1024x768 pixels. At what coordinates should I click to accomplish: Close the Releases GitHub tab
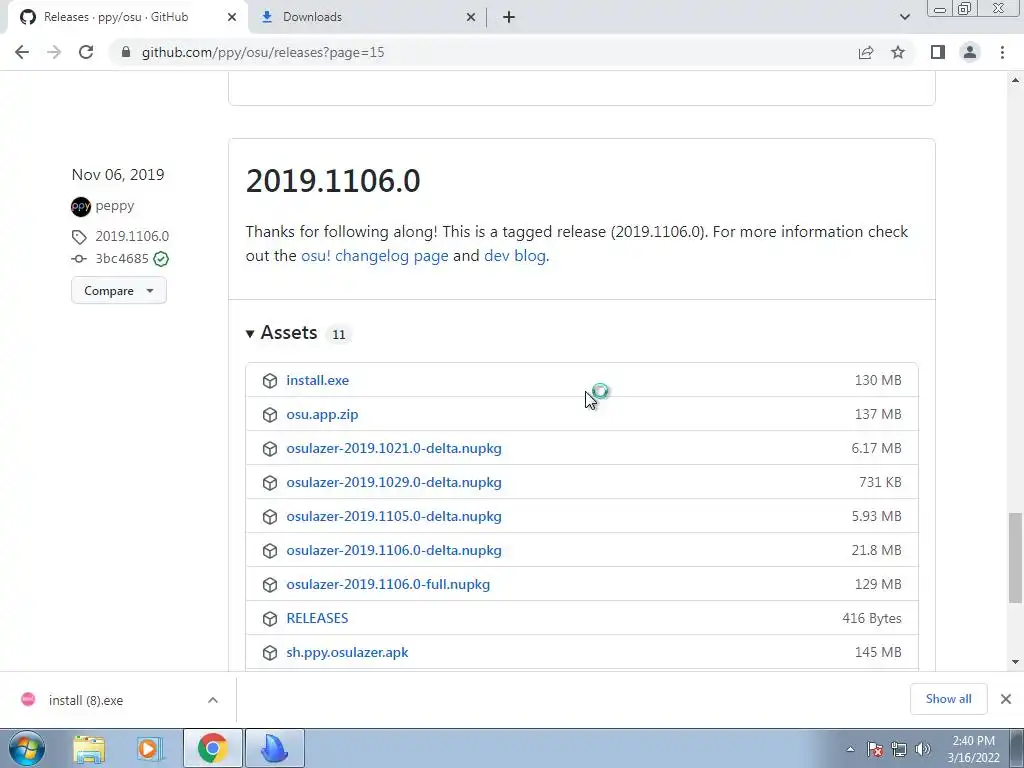(x=232, y=17)
